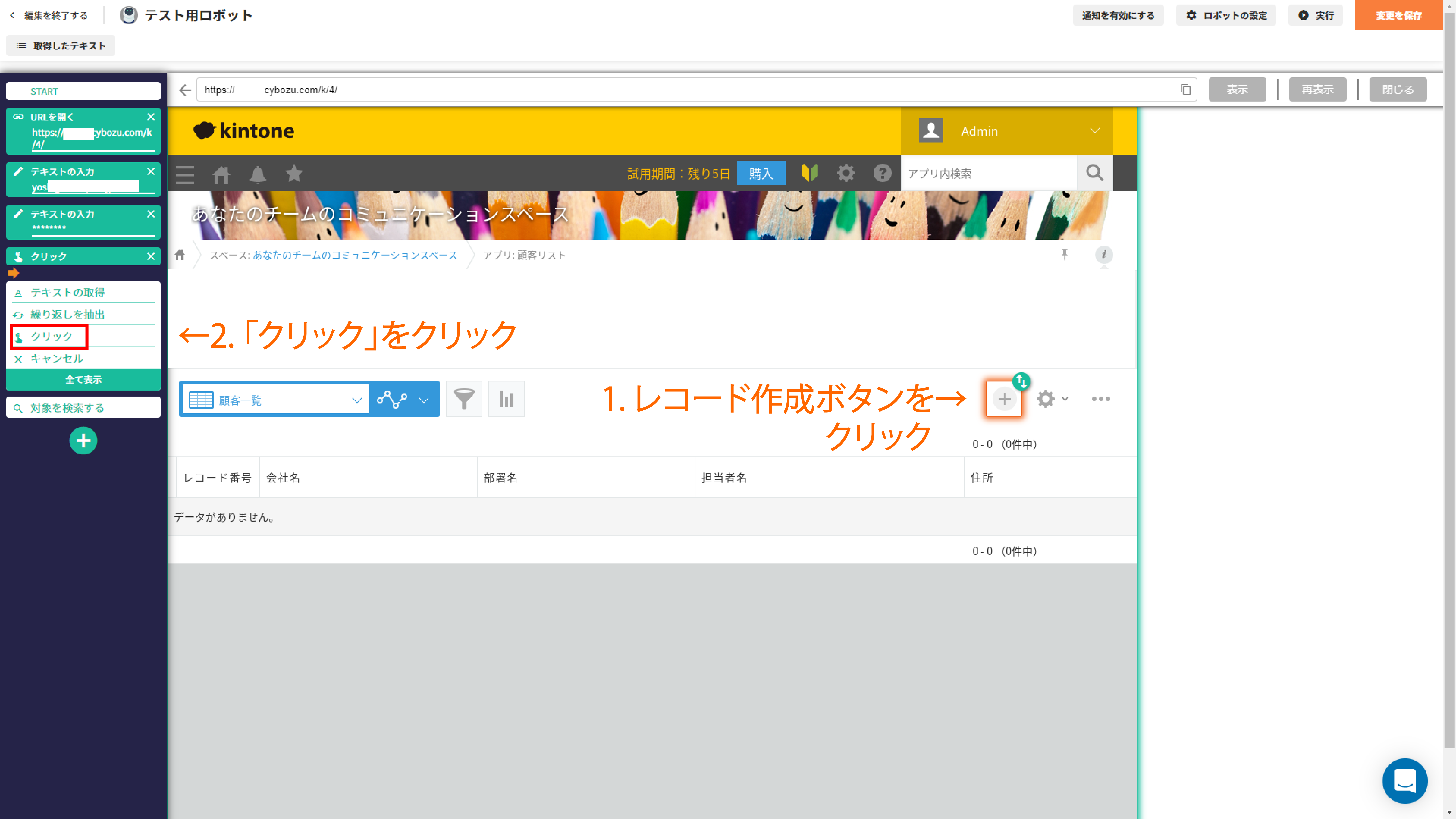The height and width of the screenshot is (819, 1456).
Task: Click 全て表示 to show all actions
Action: click(83, 380)
